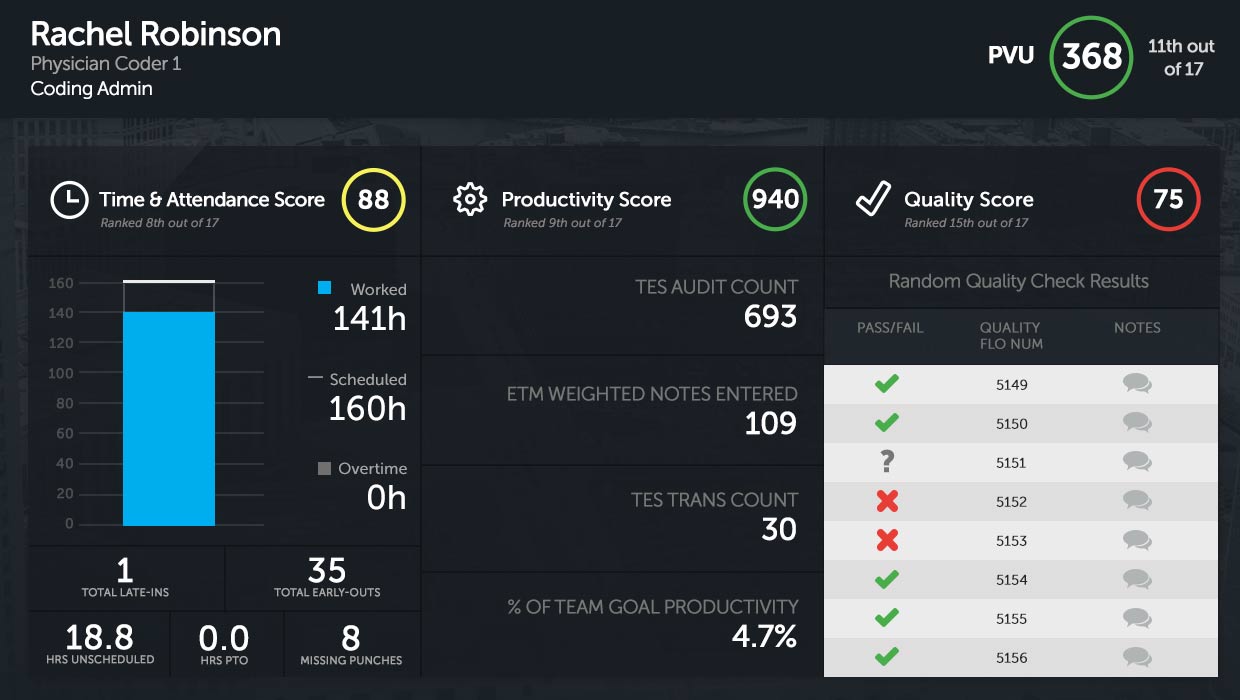1240x700 pixels.
Task: Expand the QUALITY FLO NUM column header
Action: [x=1011, y=334]
